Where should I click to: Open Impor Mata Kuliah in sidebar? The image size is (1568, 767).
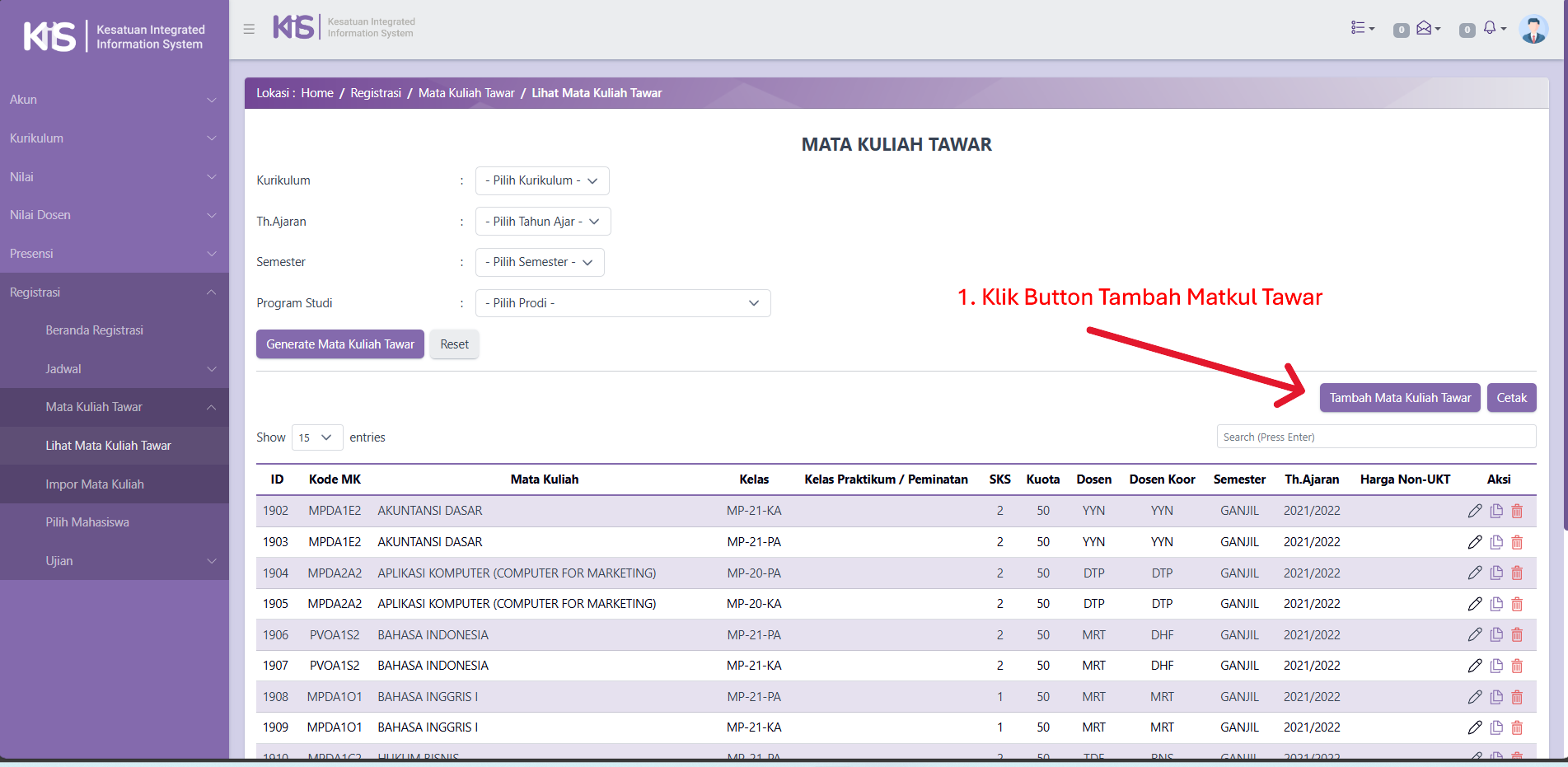pyautogui.click(x=95, y=484)
